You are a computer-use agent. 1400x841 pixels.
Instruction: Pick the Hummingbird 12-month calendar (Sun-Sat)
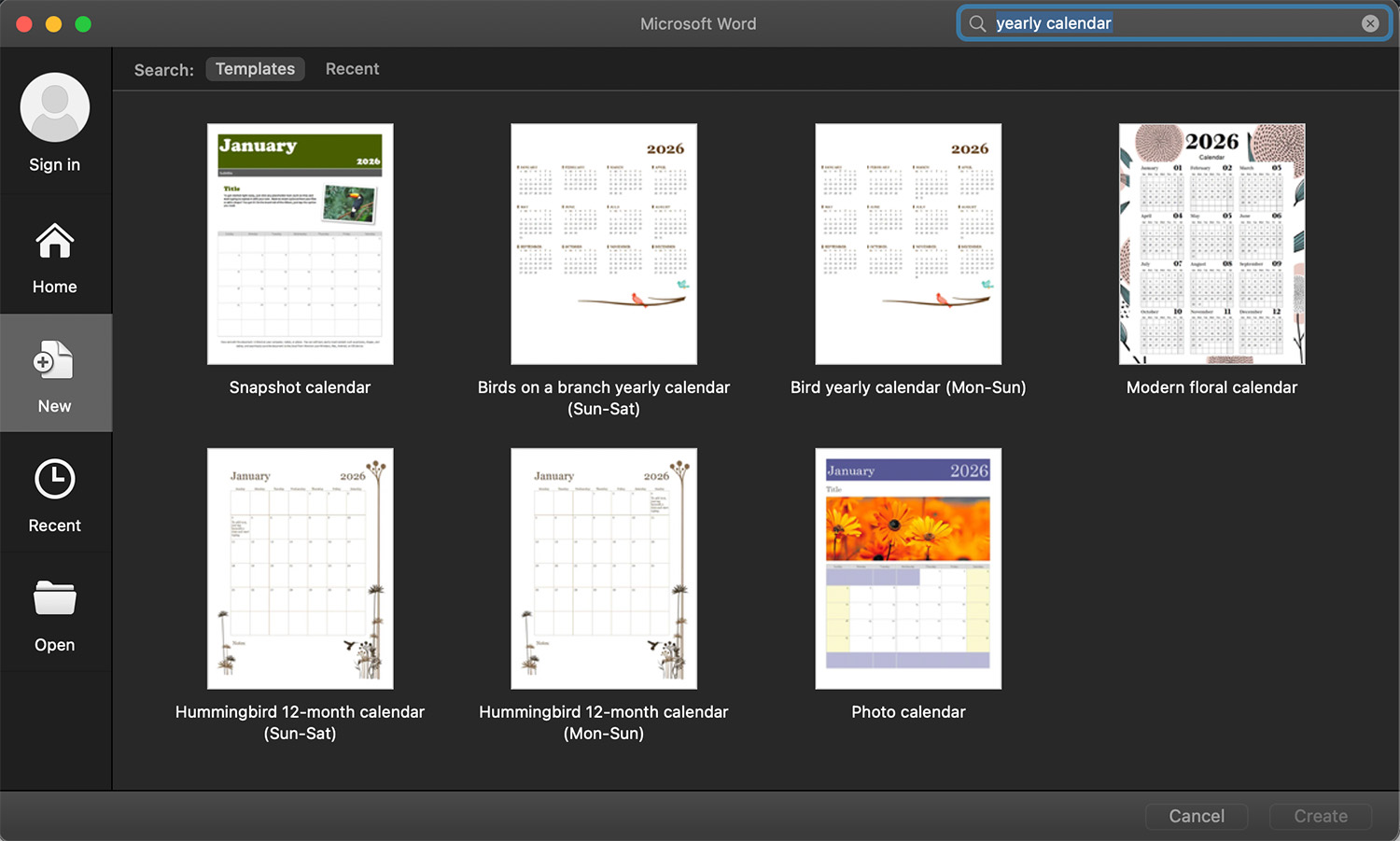(300, 568)
